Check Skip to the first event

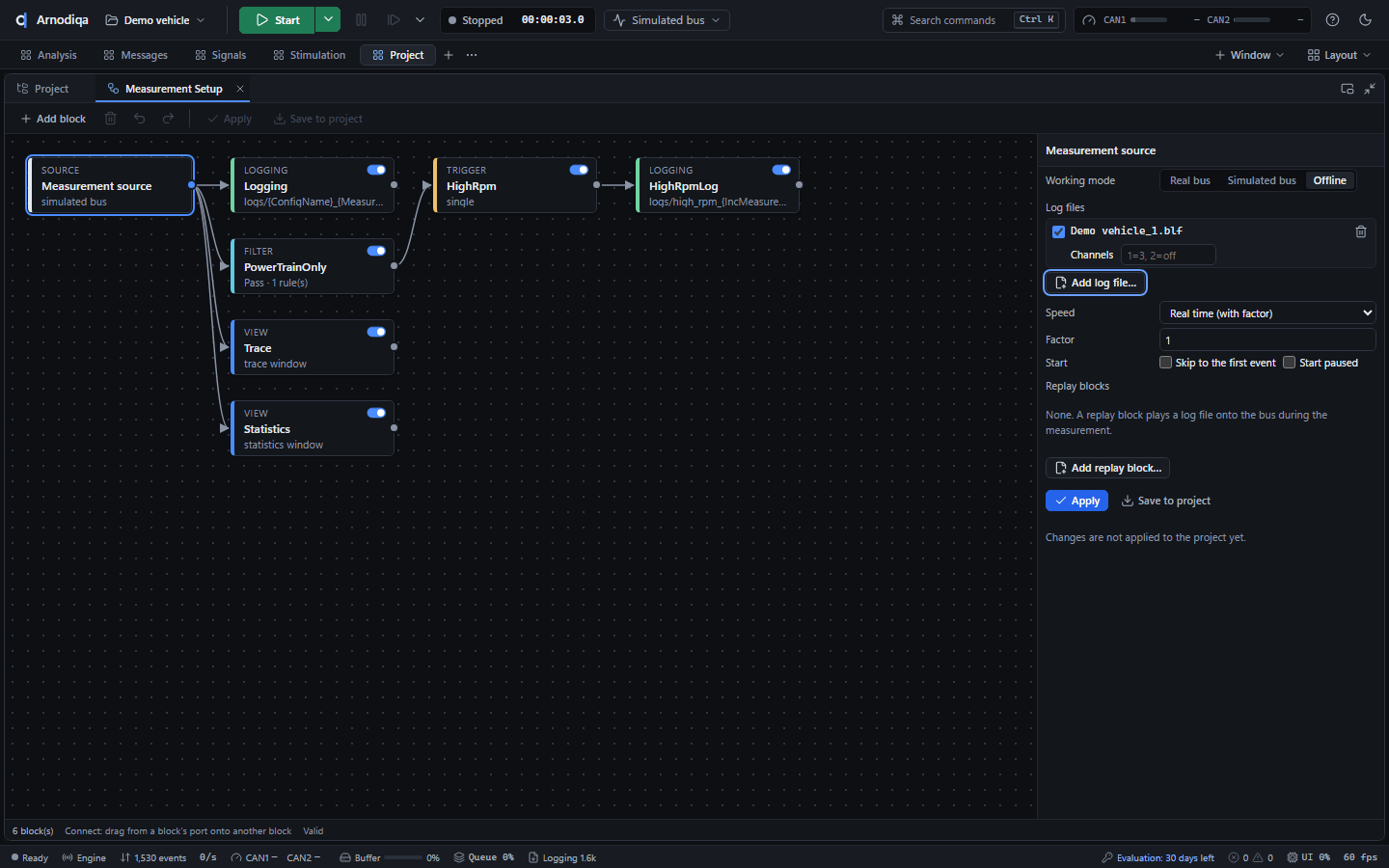[1165, 363]
